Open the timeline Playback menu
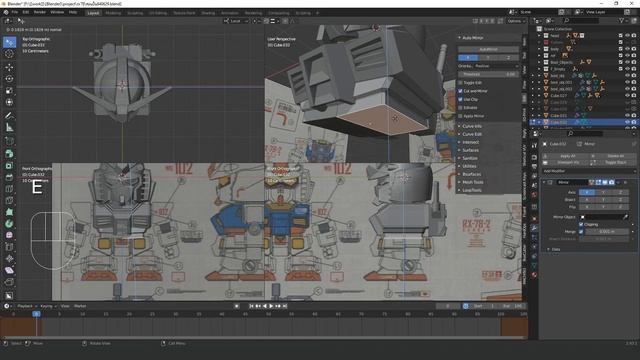 pyautogui.click(x=25, y=306)
